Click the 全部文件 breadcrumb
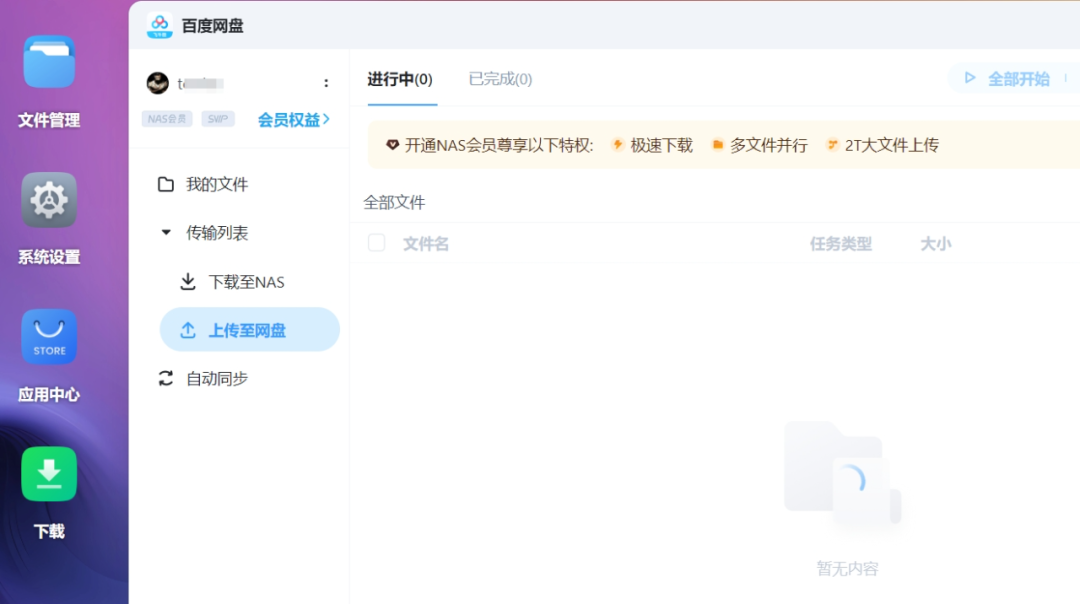This screenshot has height=604, width=1080. (x=394, y=202)
